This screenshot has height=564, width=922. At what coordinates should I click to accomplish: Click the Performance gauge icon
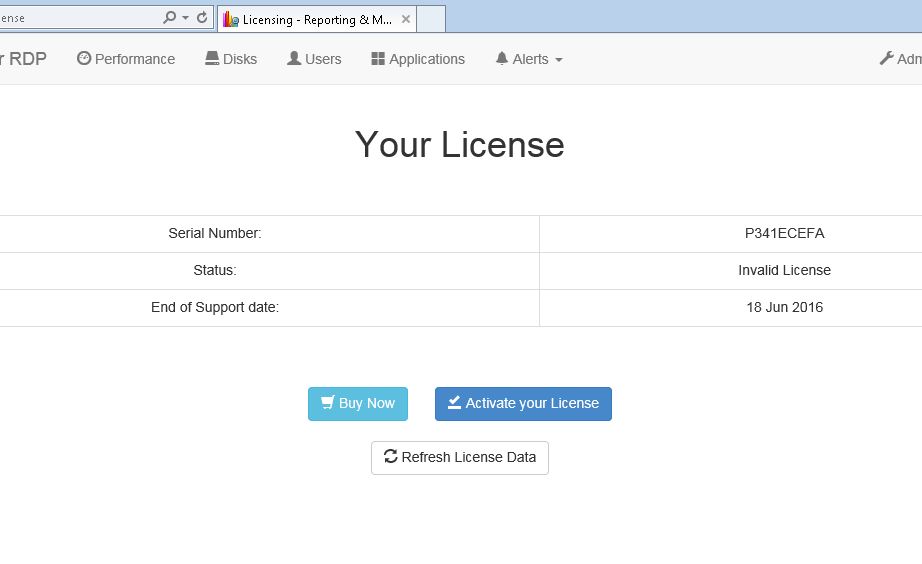tap(84, 58)
